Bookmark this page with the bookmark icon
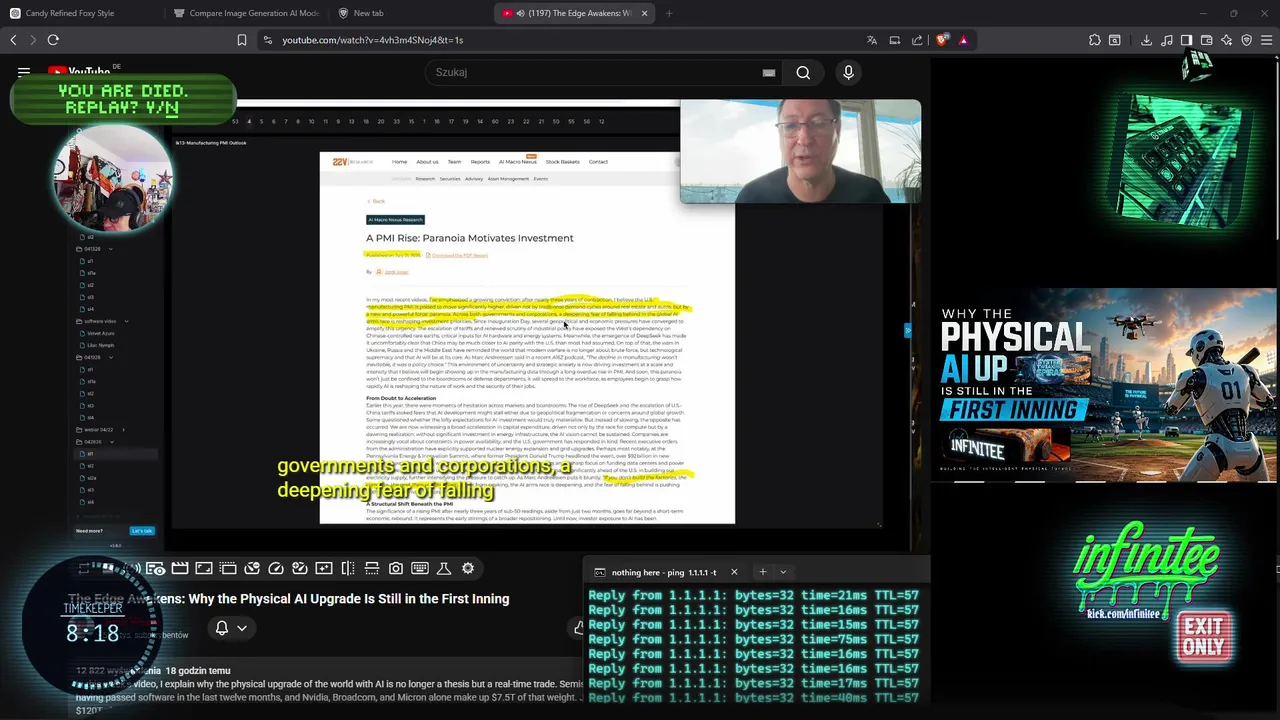The width and height of the screenshot is (1280, 720). (x=241, y=40)
